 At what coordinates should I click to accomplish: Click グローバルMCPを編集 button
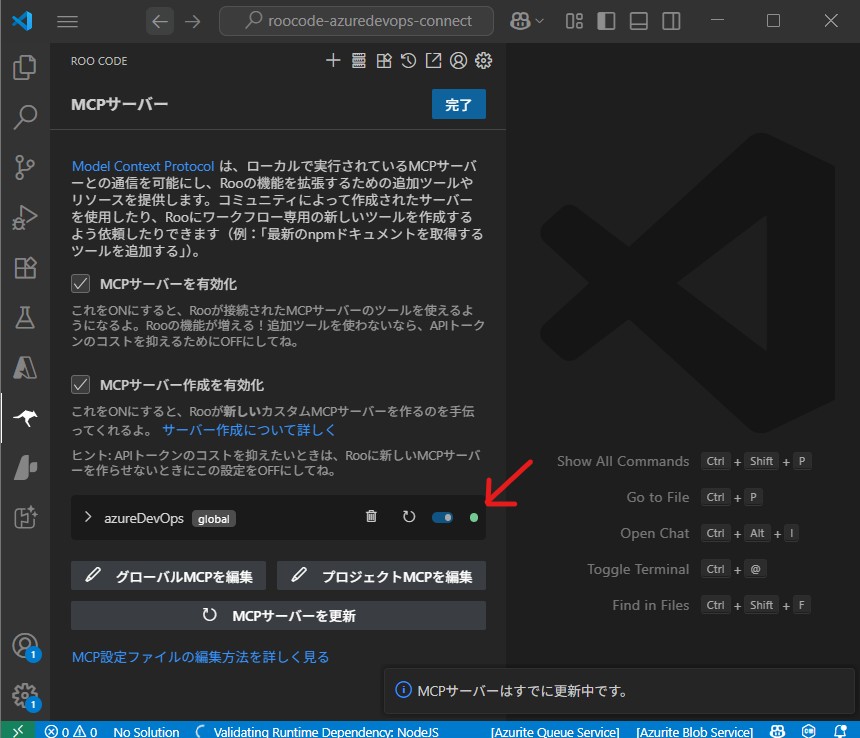(x=168, y=576)
